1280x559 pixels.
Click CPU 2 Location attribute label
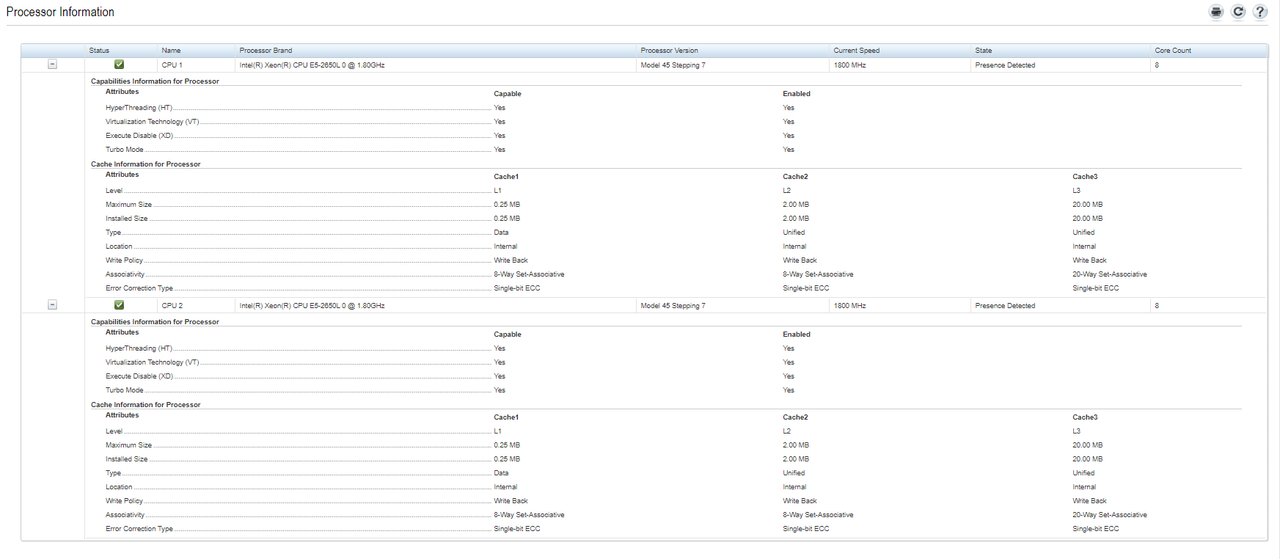pos(119,487)
